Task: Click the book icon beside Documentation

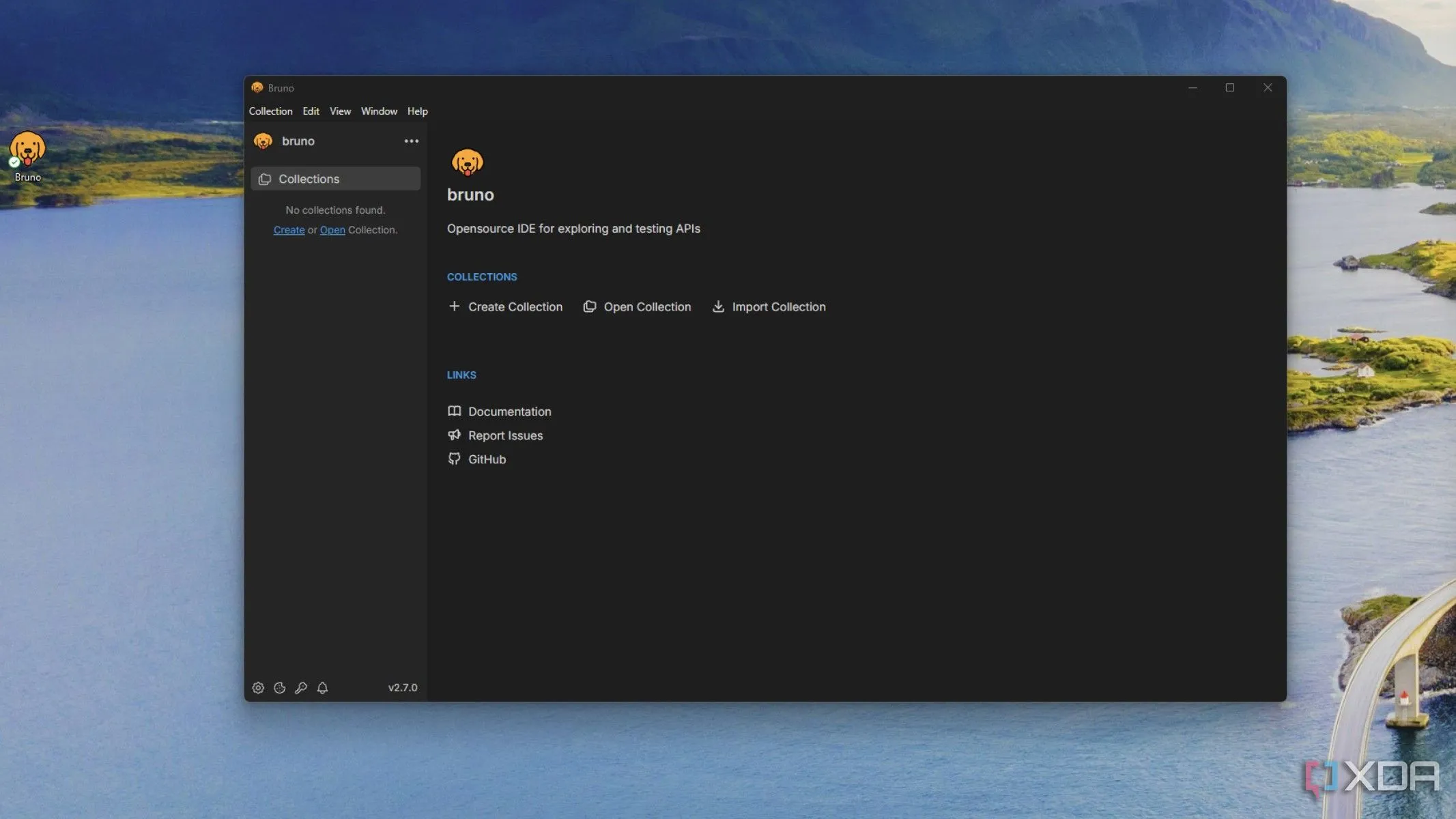Action: point(454,411)
